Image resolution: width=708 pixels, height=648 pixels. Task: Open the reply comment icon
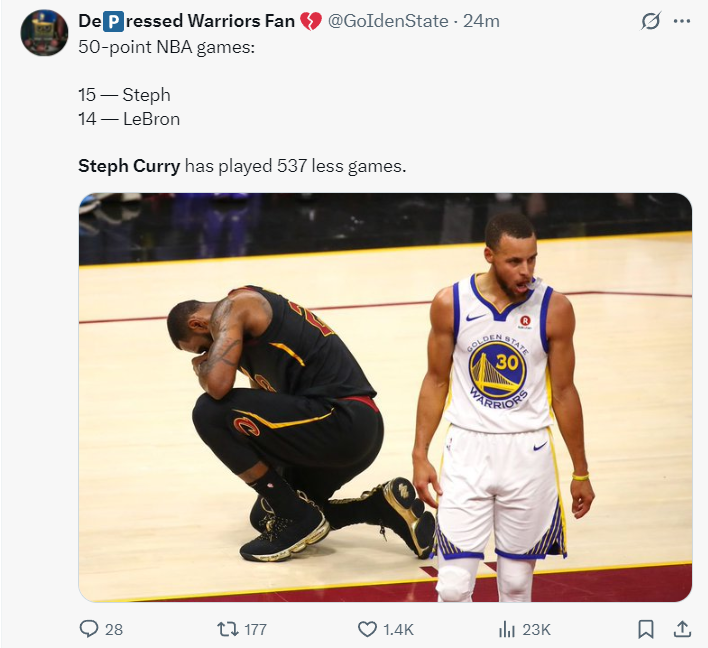coord(88,629)
